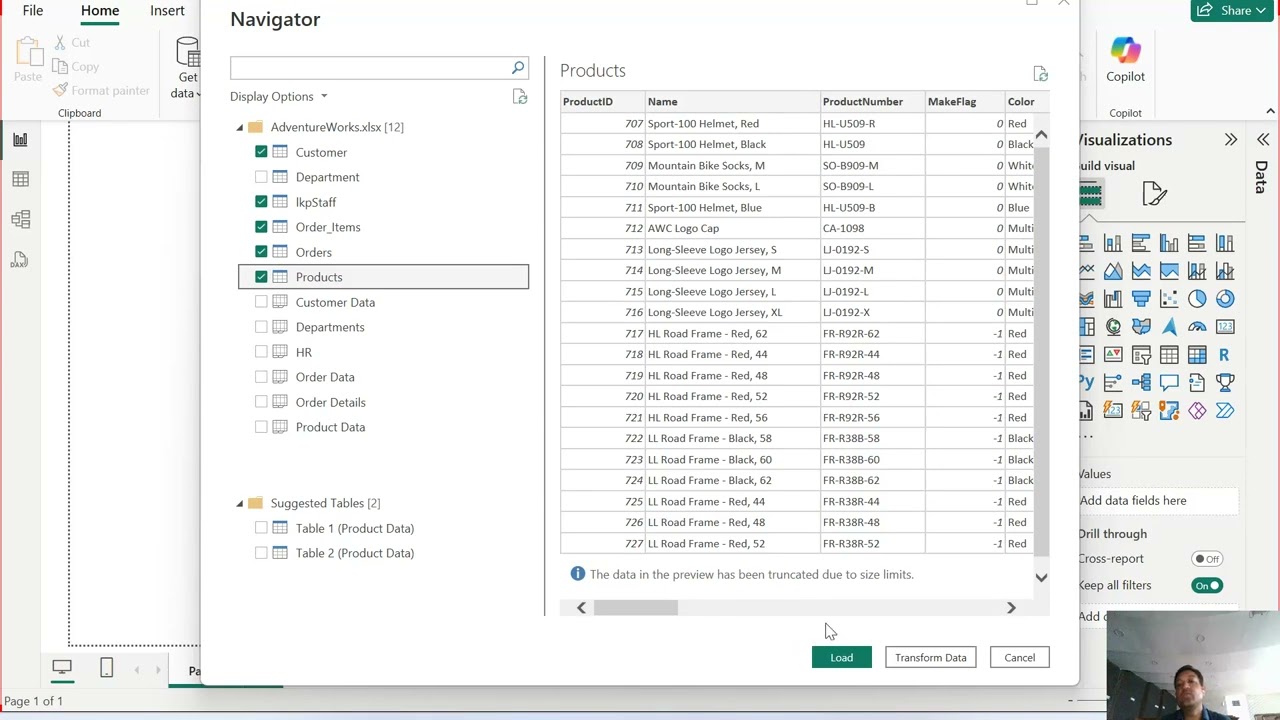Click the Load button
1280x720 pixels.
pos(841,657)
